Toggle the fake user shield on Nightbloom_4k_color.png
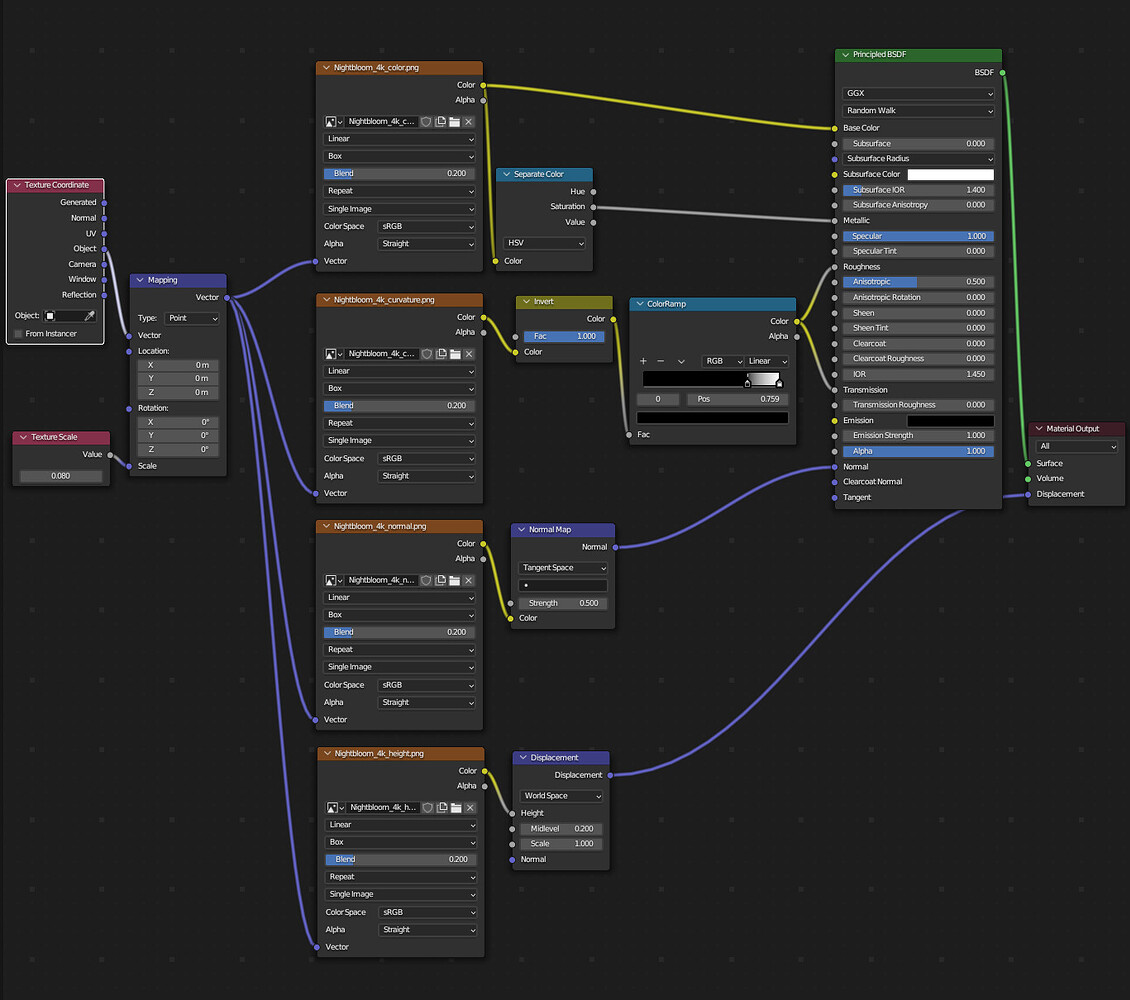 [427, 121]
